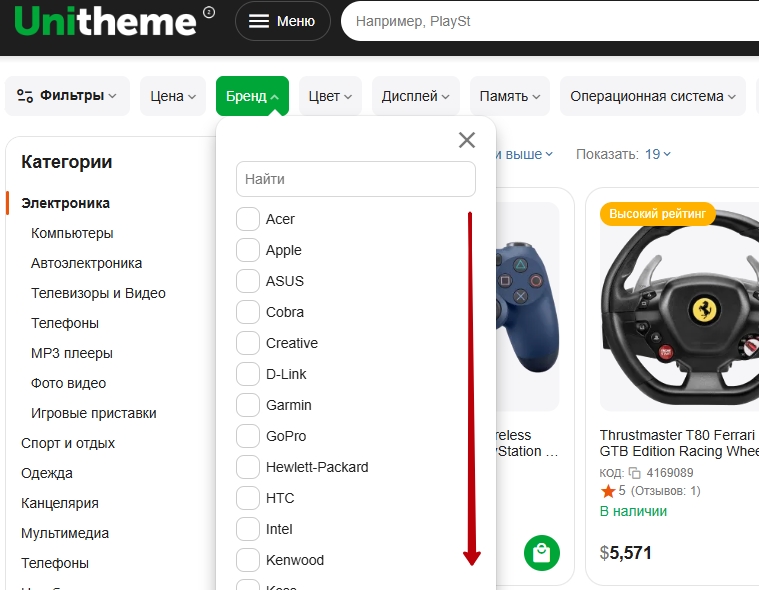This screenshot has height=590, width=759.
Task: Select Hewlett-Packard brand checkbox
Action: 248,467
